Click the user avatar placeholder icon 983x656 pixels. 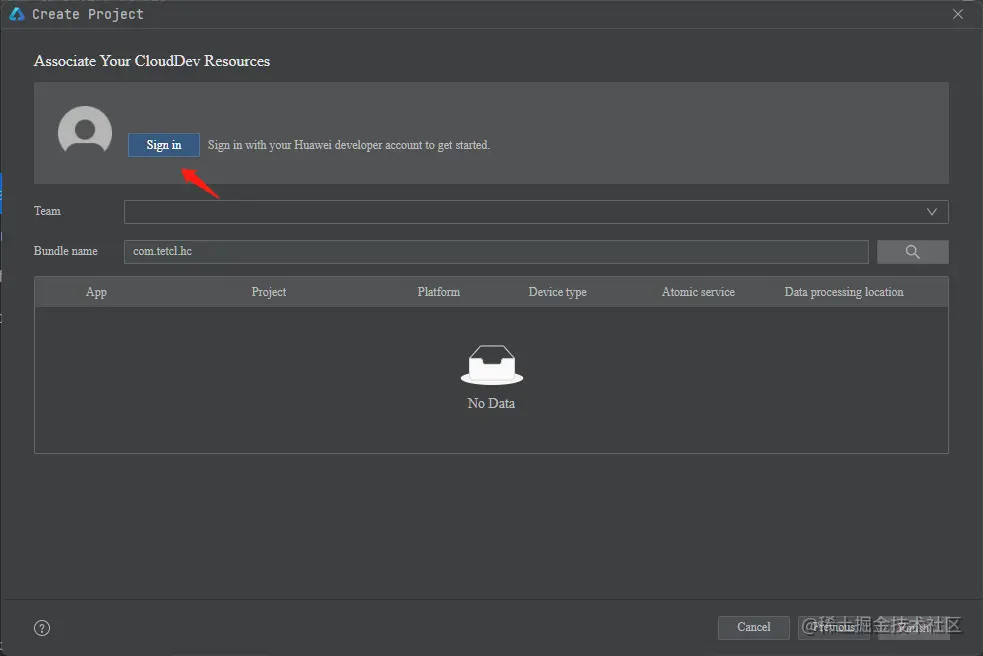(85, 130)
